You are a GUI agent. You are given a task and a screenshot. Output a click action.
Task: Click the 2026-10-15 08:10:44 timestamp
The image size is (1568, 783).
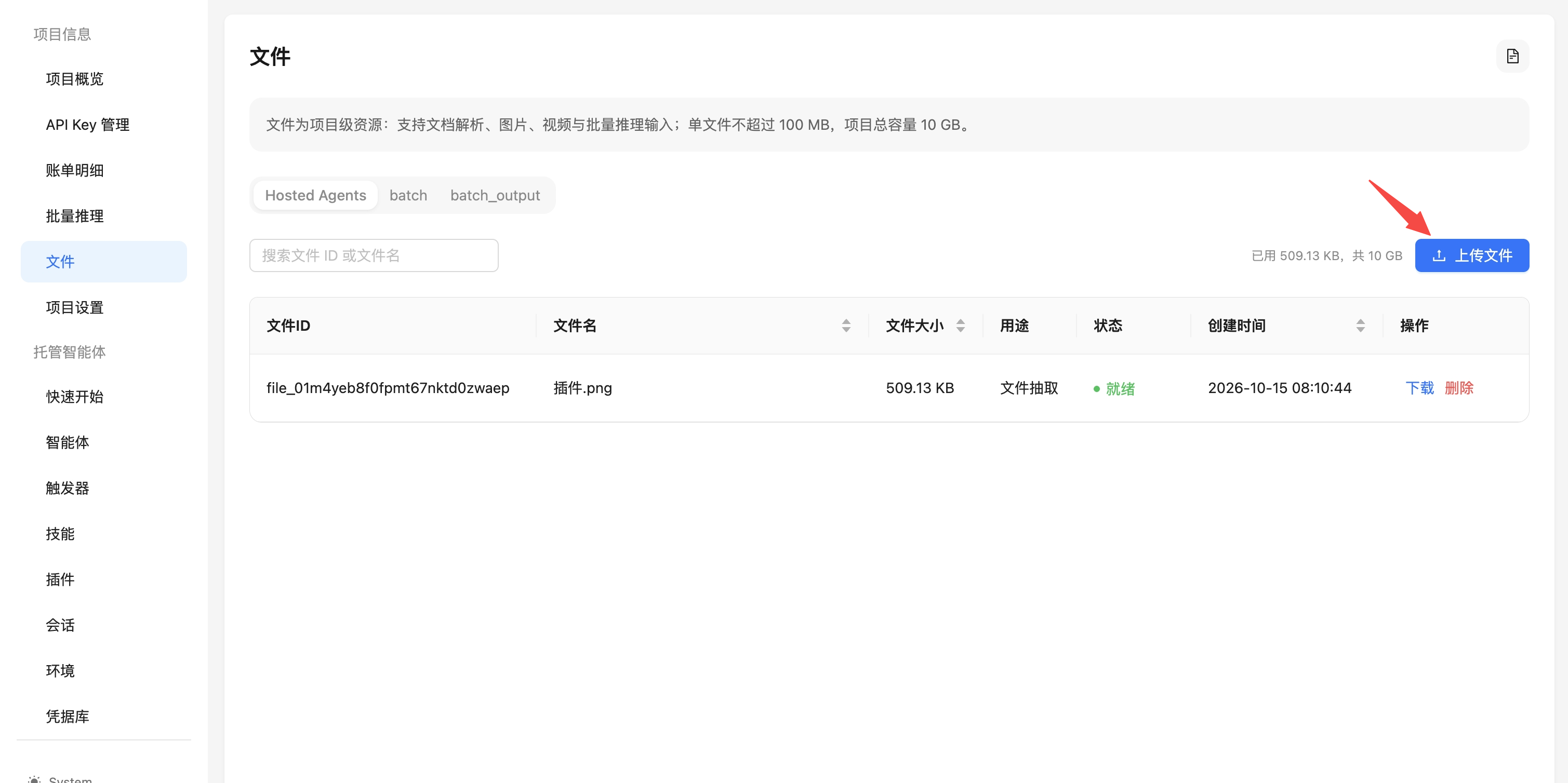1280,388
